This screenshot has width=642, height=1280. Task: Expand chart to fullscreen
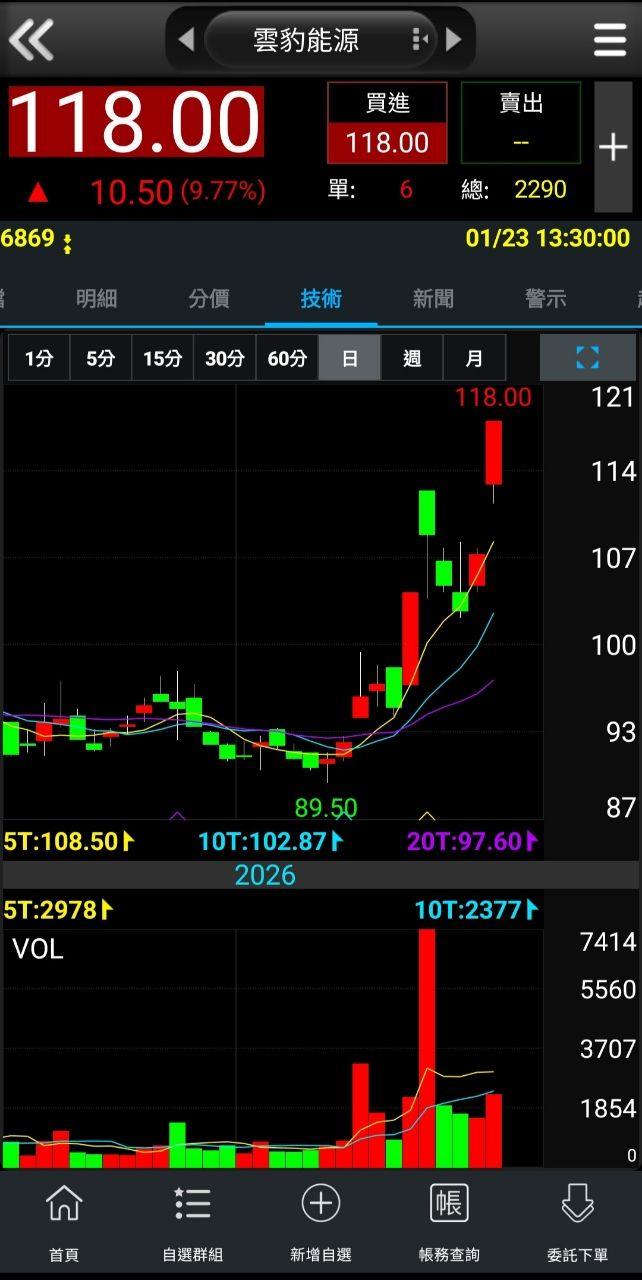coord(587,358)
